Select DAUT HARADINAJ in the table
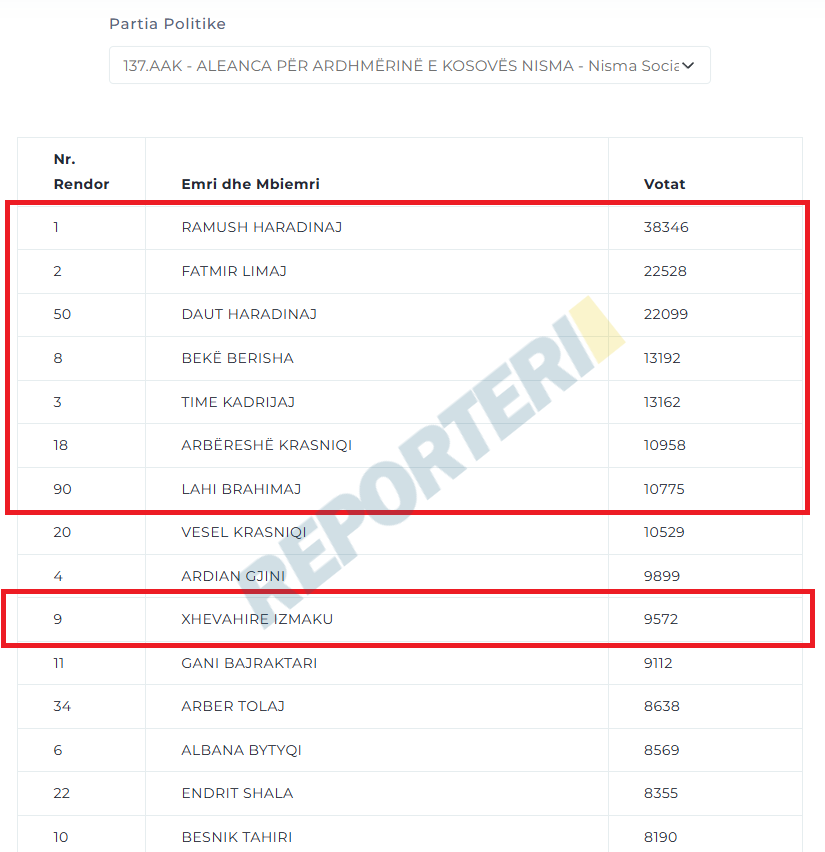Screen dimensions: 825x852 click(x=249, y=314)
